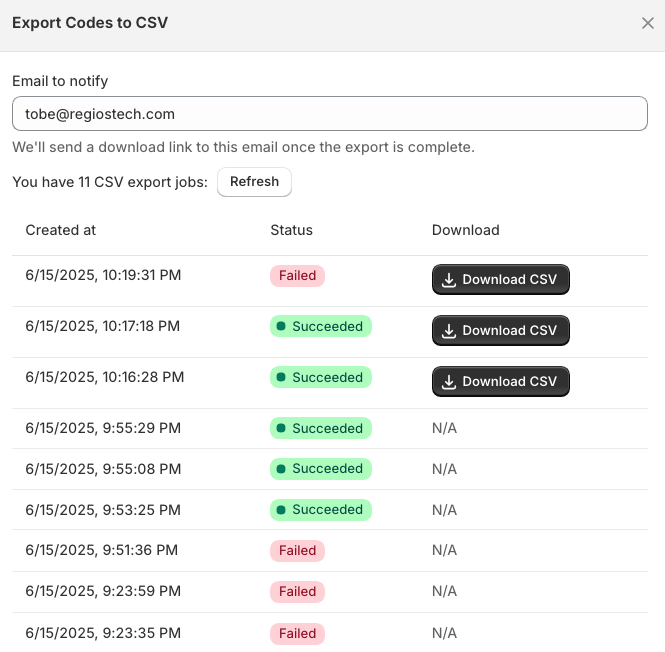
Task: Select the 6/15/2025, 9:55:08 PM timestamp
Action: click(103, 469)
